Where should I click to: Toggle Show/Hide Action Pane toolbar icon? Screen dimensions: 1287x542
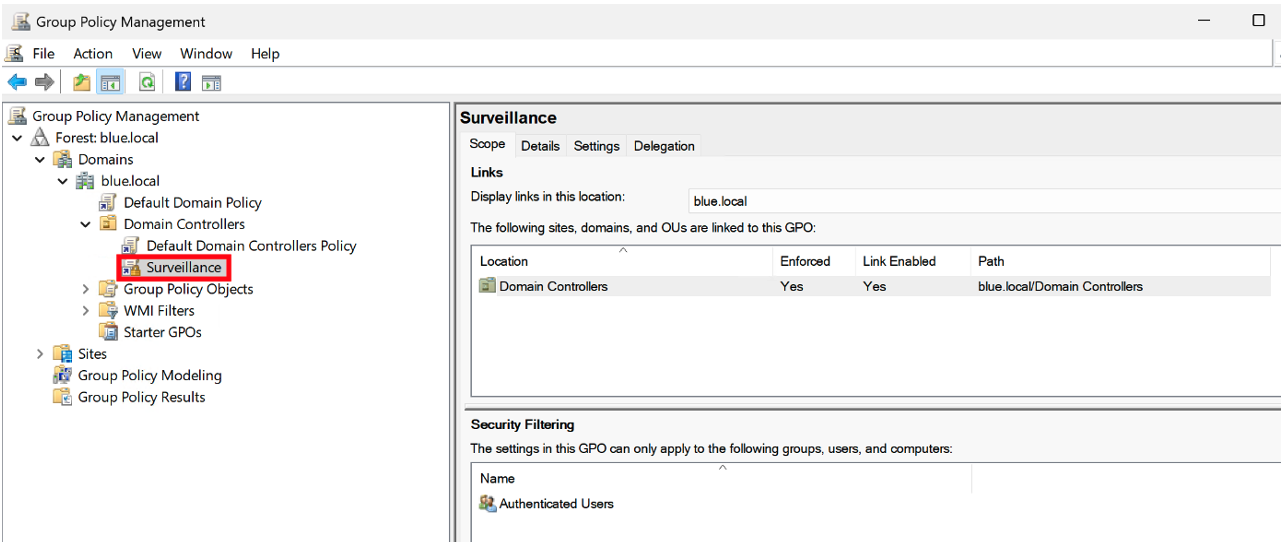click(x=211, y=82)
